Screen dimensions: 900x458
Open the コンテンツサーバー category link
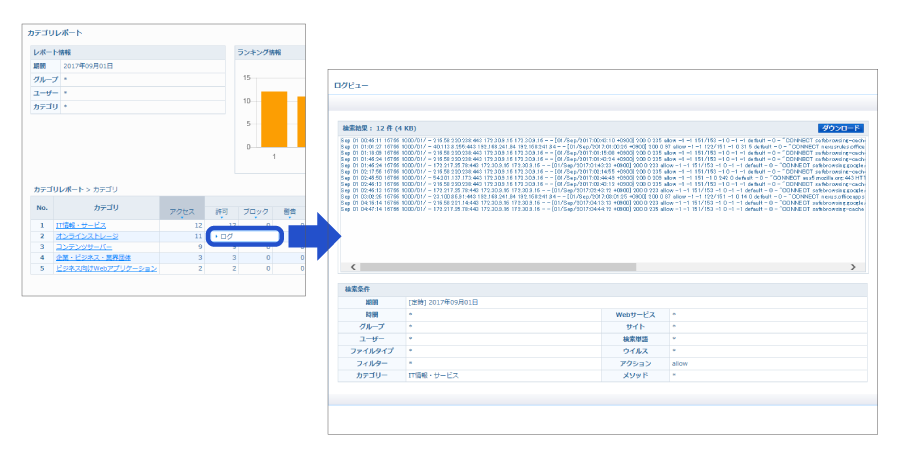point(84,246)
